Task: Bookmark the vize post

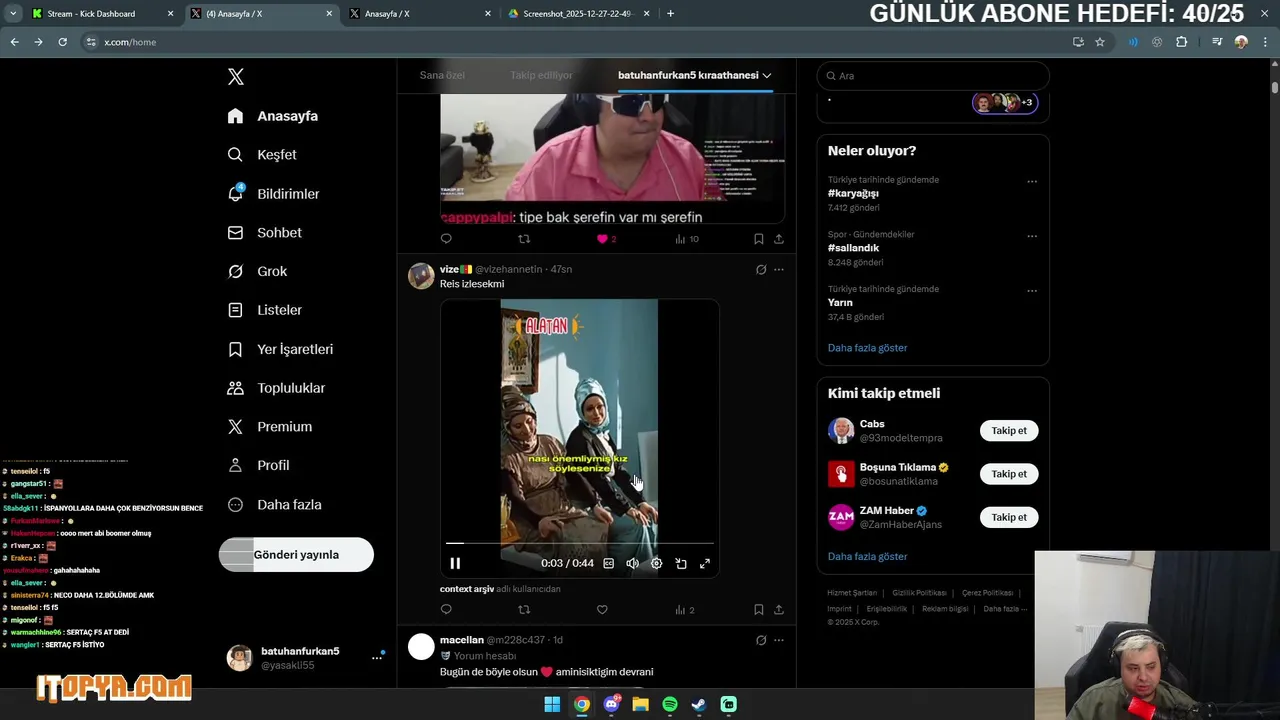Action: (758, 610)
